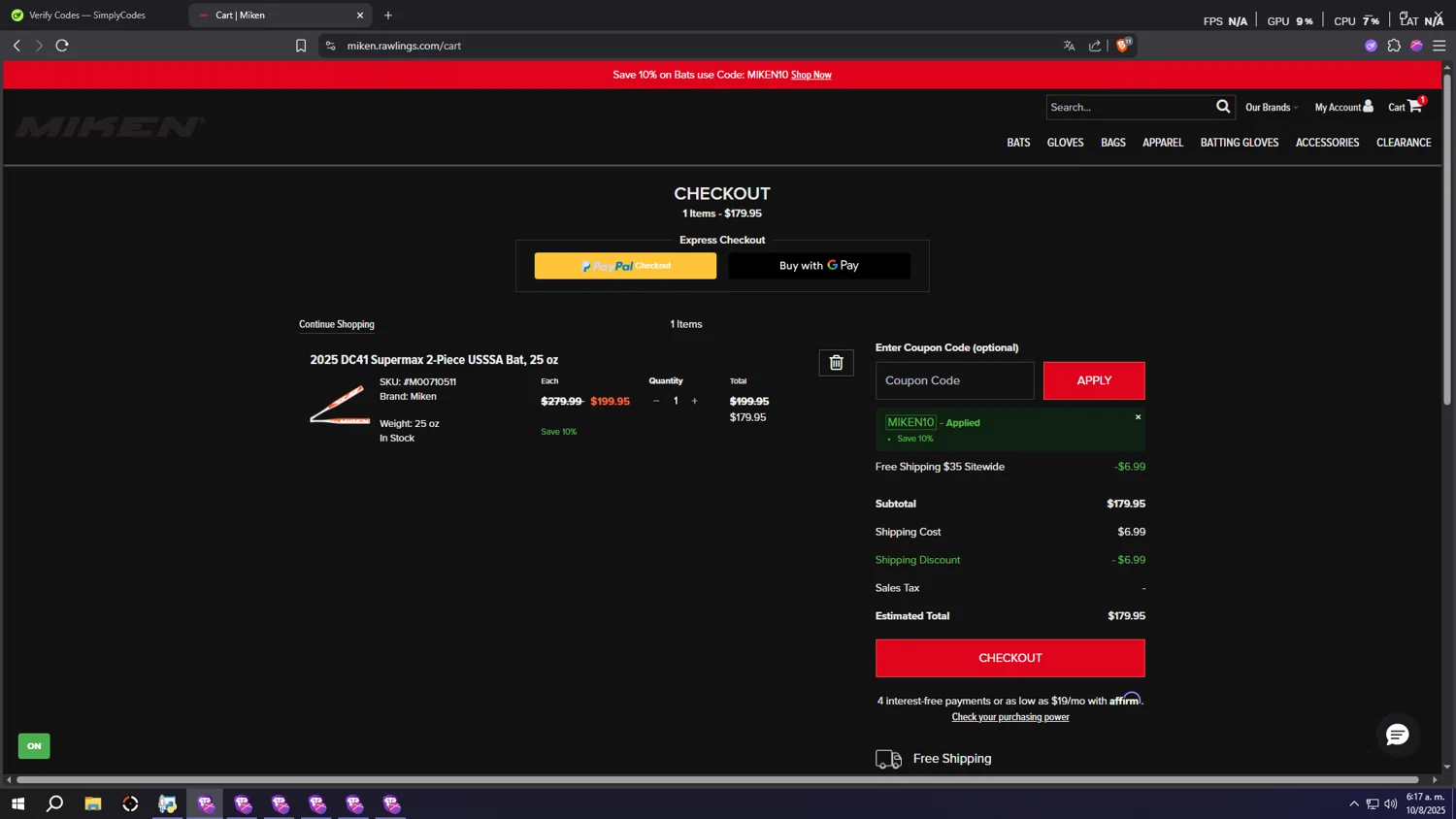The width and height of the screenshot is (1456, 819).
Task: Open the translate page icon
Action: 1069,46
